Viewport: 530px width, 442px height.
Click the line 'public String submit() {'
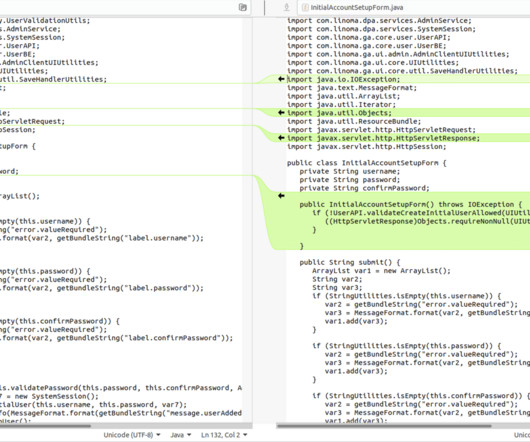pos(350,263)
